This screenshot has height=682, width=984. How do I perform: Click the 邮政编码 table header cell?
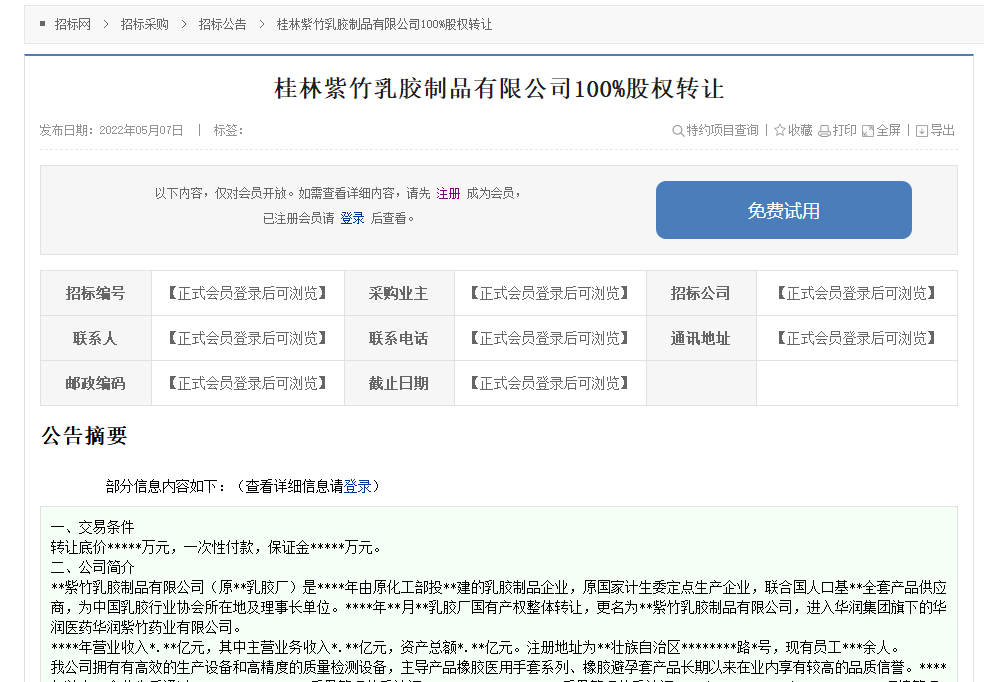96,383
